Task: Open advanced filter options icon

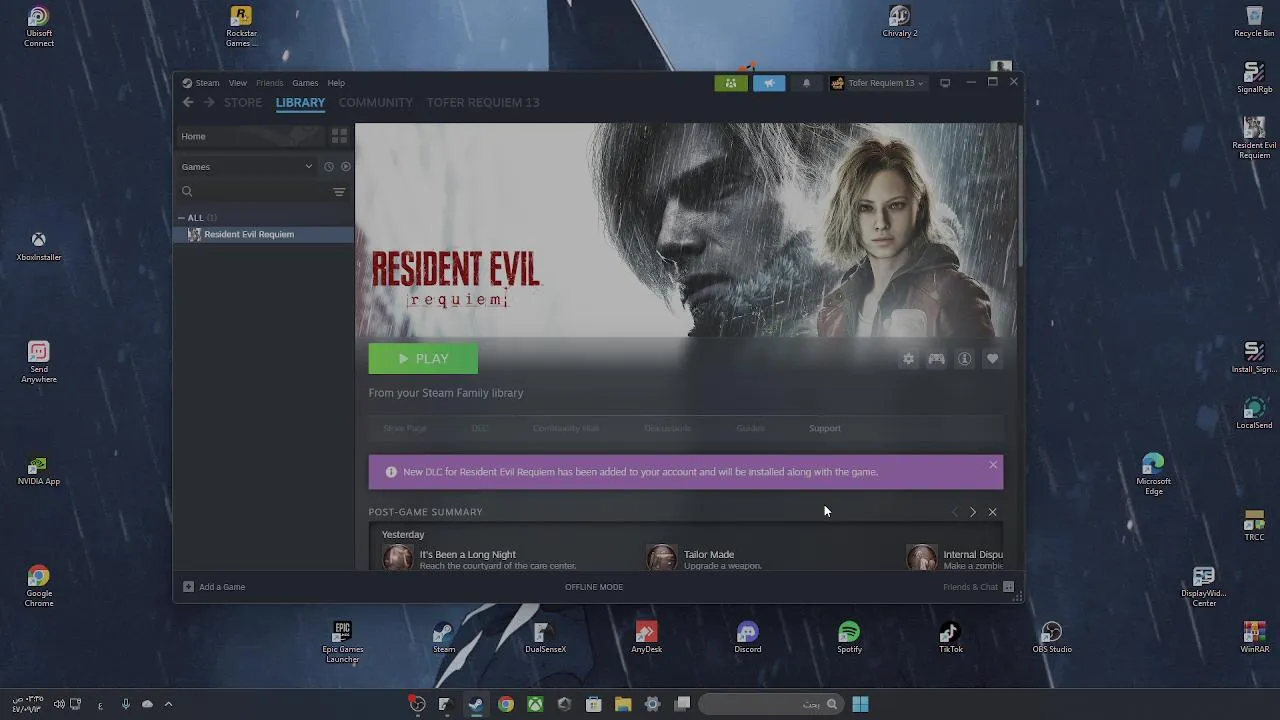Action: pyautogui.click(x=339, y=191)
